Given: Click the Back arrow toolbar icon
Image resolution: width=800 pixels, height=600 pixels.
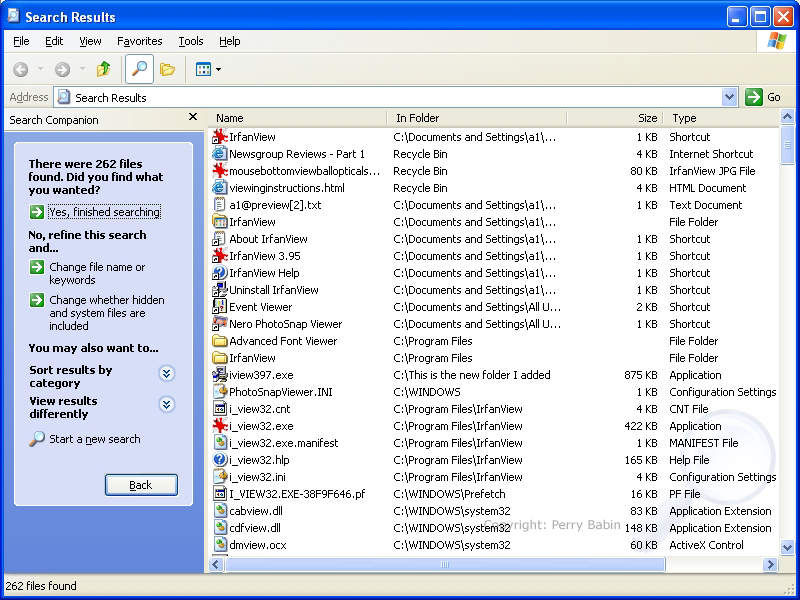Looking at the screenshot, I should tap(20, 69).
